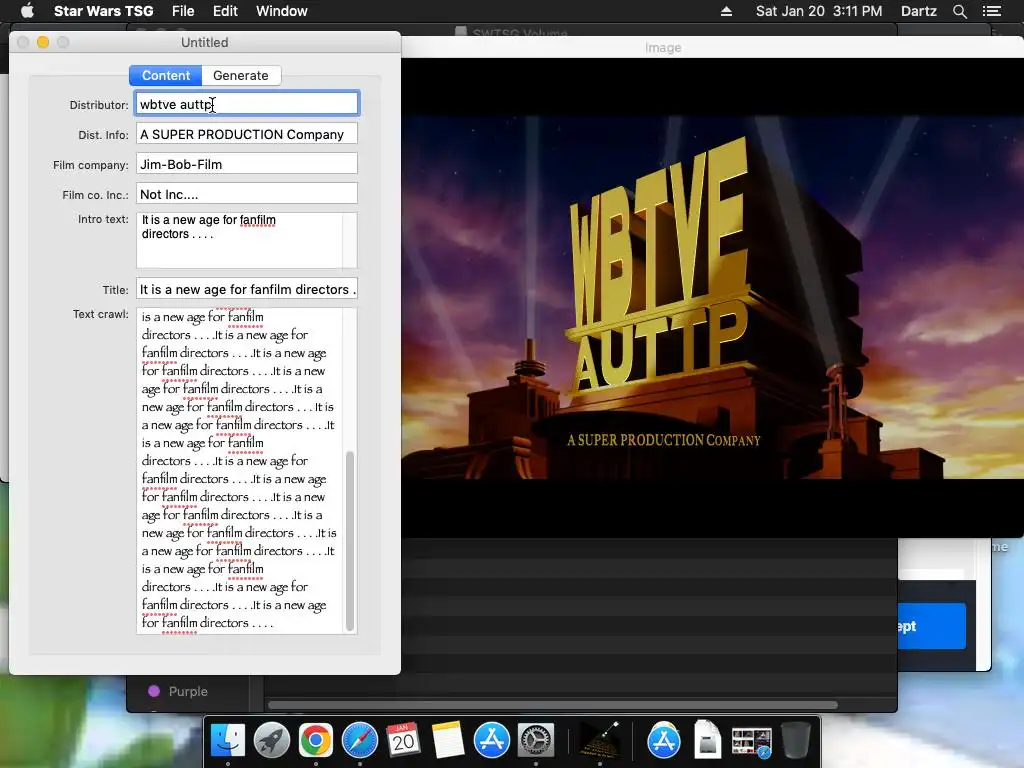The height and width of the screenshot is (768, 1024).
Task: Click the date and time in menu bar
Action: click(819, 11)
